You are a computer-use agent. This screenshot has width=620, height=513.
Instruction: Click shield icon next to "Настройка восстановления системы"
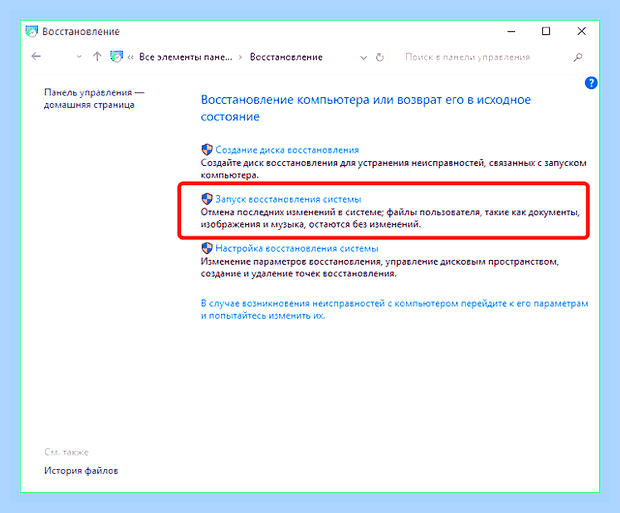(x=207, y=248)
